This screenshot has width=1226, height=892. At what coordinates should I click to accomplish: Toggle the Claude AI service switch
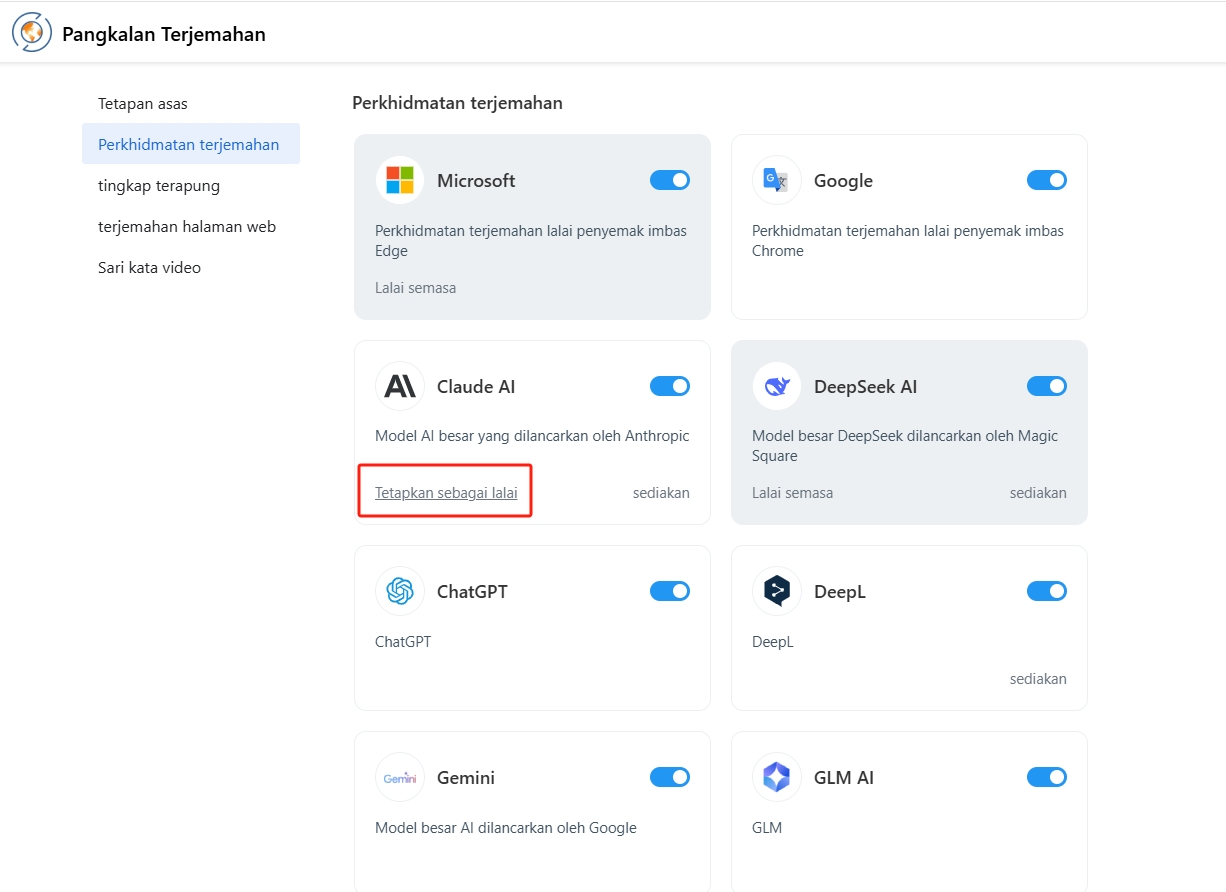670,386
